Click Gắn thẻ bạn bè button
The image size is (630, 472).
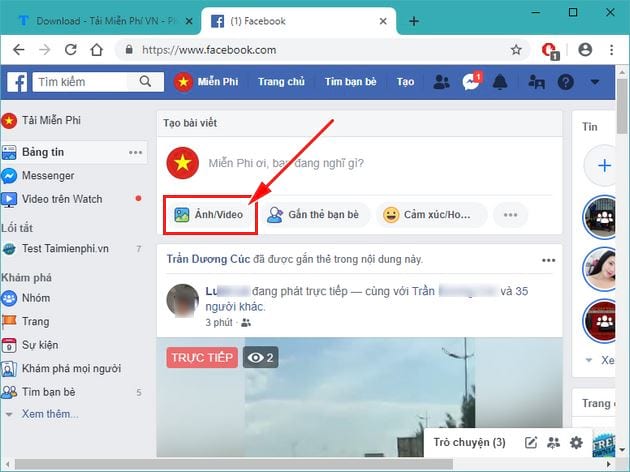[x=314, y=215]
